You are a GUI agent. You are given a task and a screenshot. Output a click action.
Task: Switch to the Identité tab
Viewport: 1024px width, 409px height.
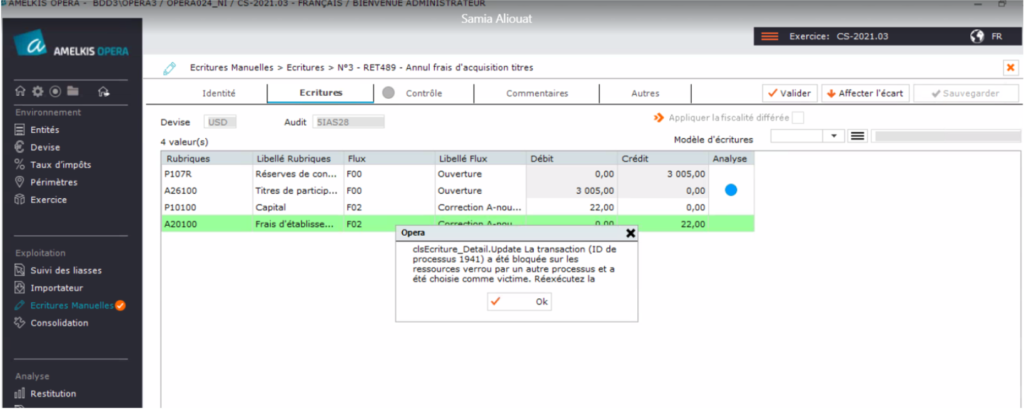pyautogui.click(x=219, y=93)
